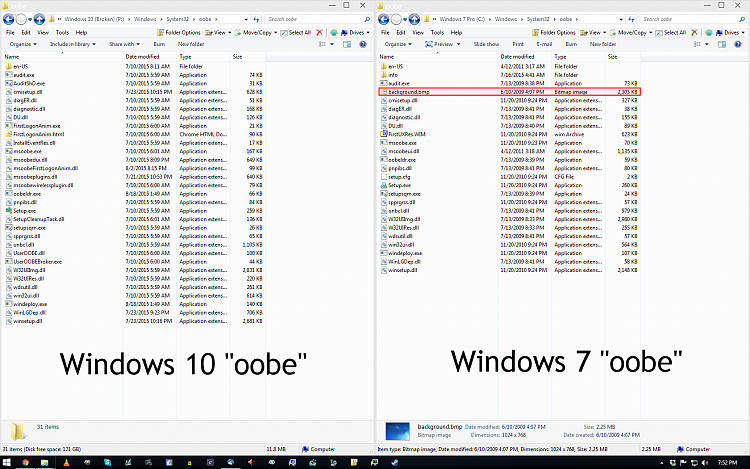
Task: Click E-mail in the Windows 7 window
Action: point(544,44)
